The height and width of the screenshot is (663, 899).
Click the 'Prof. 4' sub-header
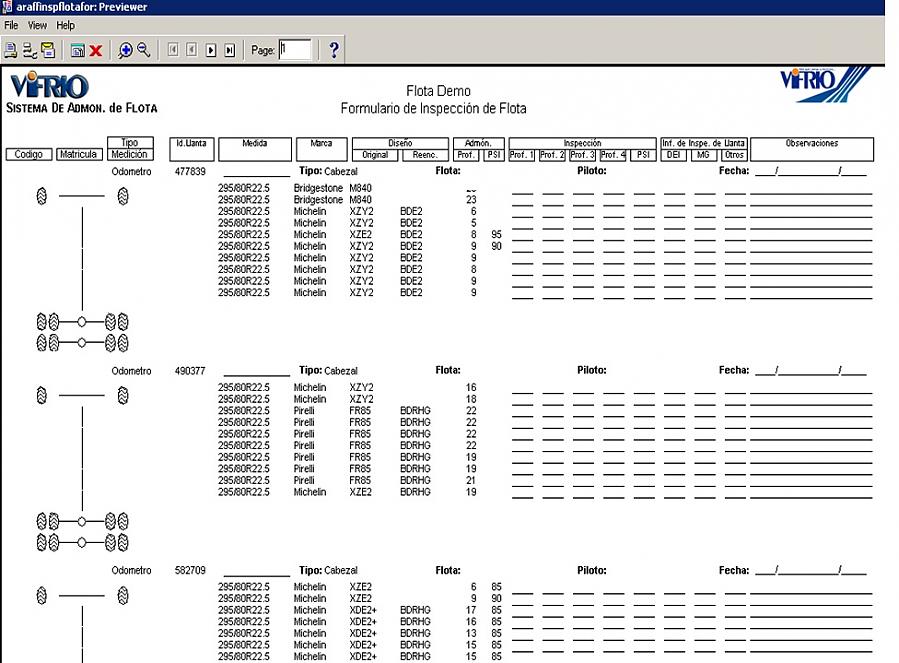click(x=613, y=155)
